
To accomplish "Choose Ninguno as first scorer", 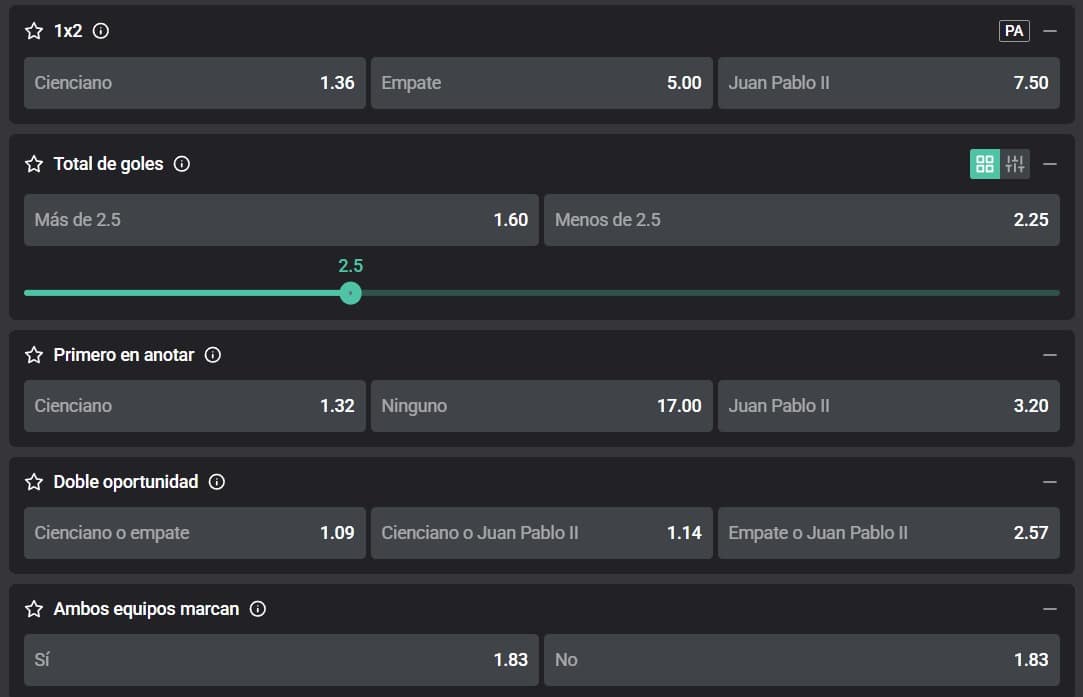I will pyautogui.click(x=541, y=406).
